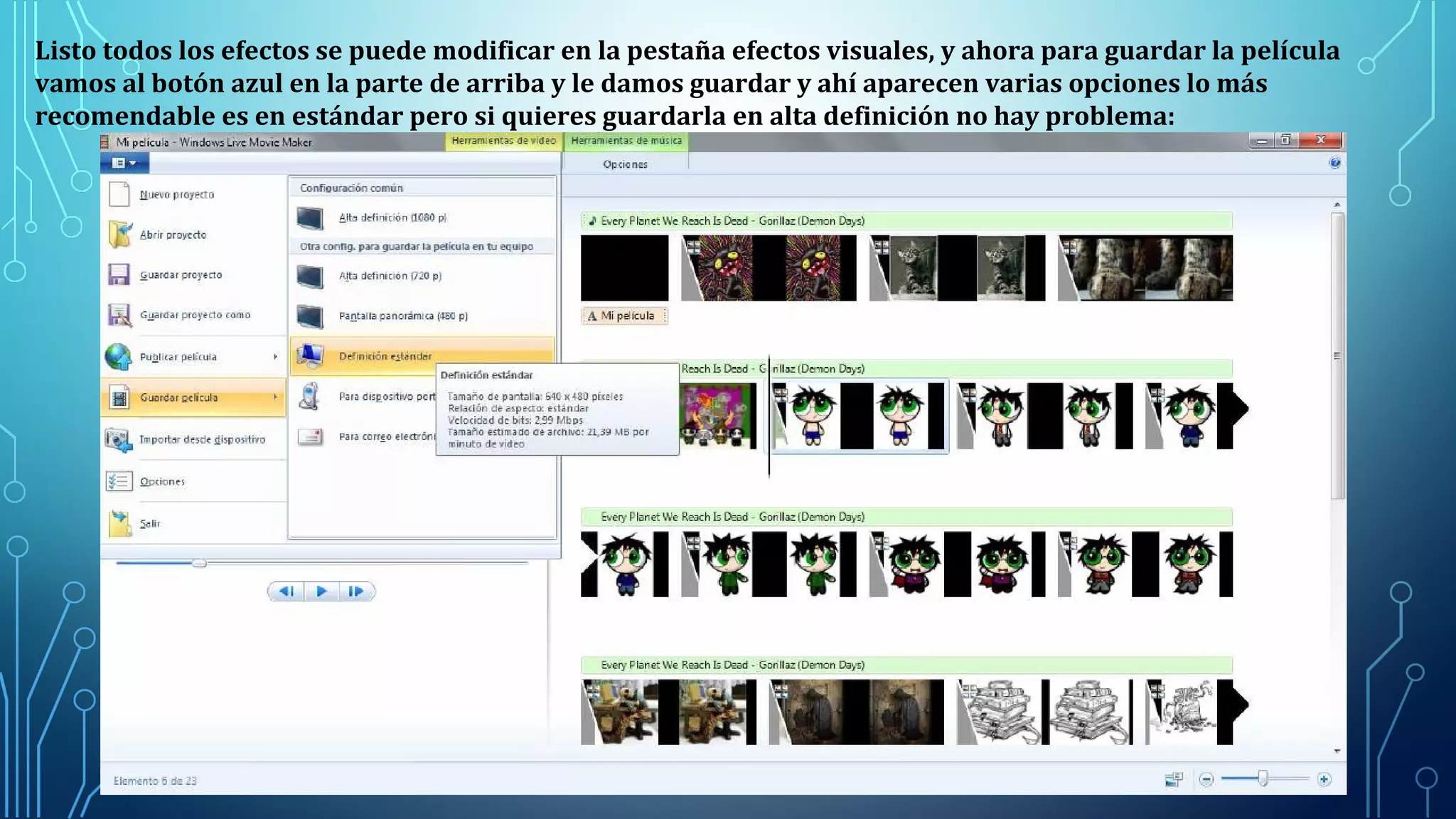Click the previous frame playback button
Image resolution: width=1456 pixels, height=819 pixels.
click(x=287, y=591)
